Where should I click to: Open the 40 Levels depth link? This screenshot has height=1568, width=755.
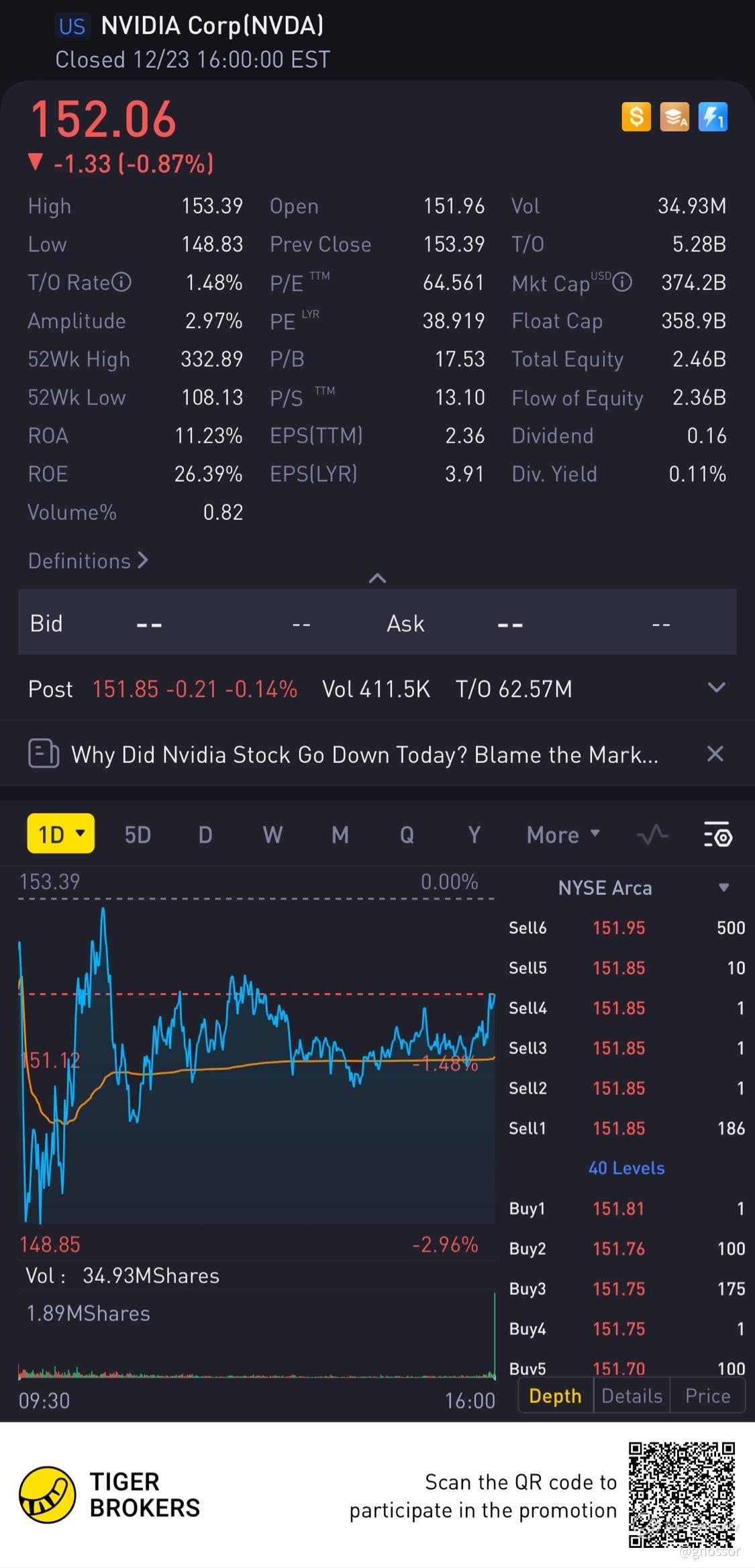point(626,1168)
